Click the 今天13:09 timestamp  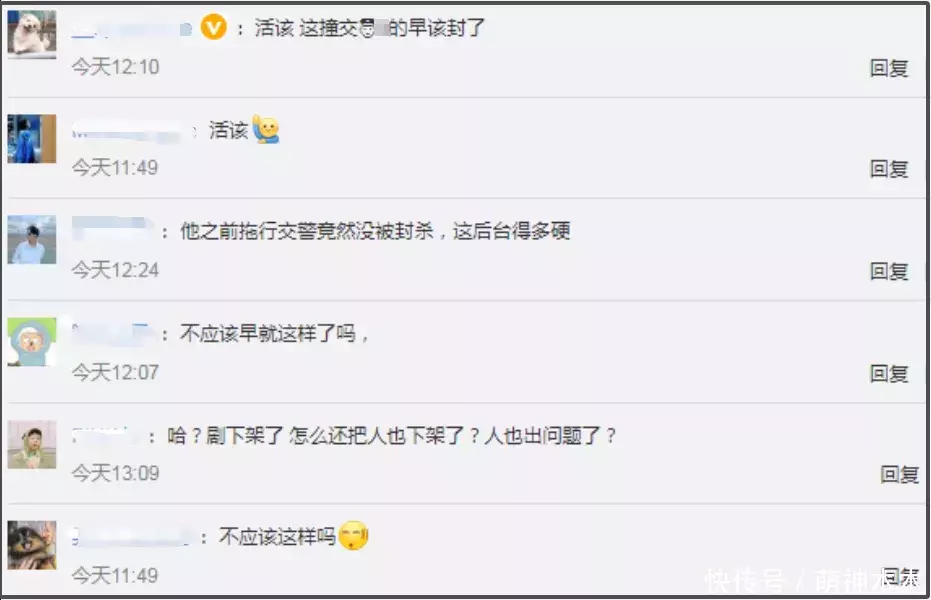pos(115,473)
